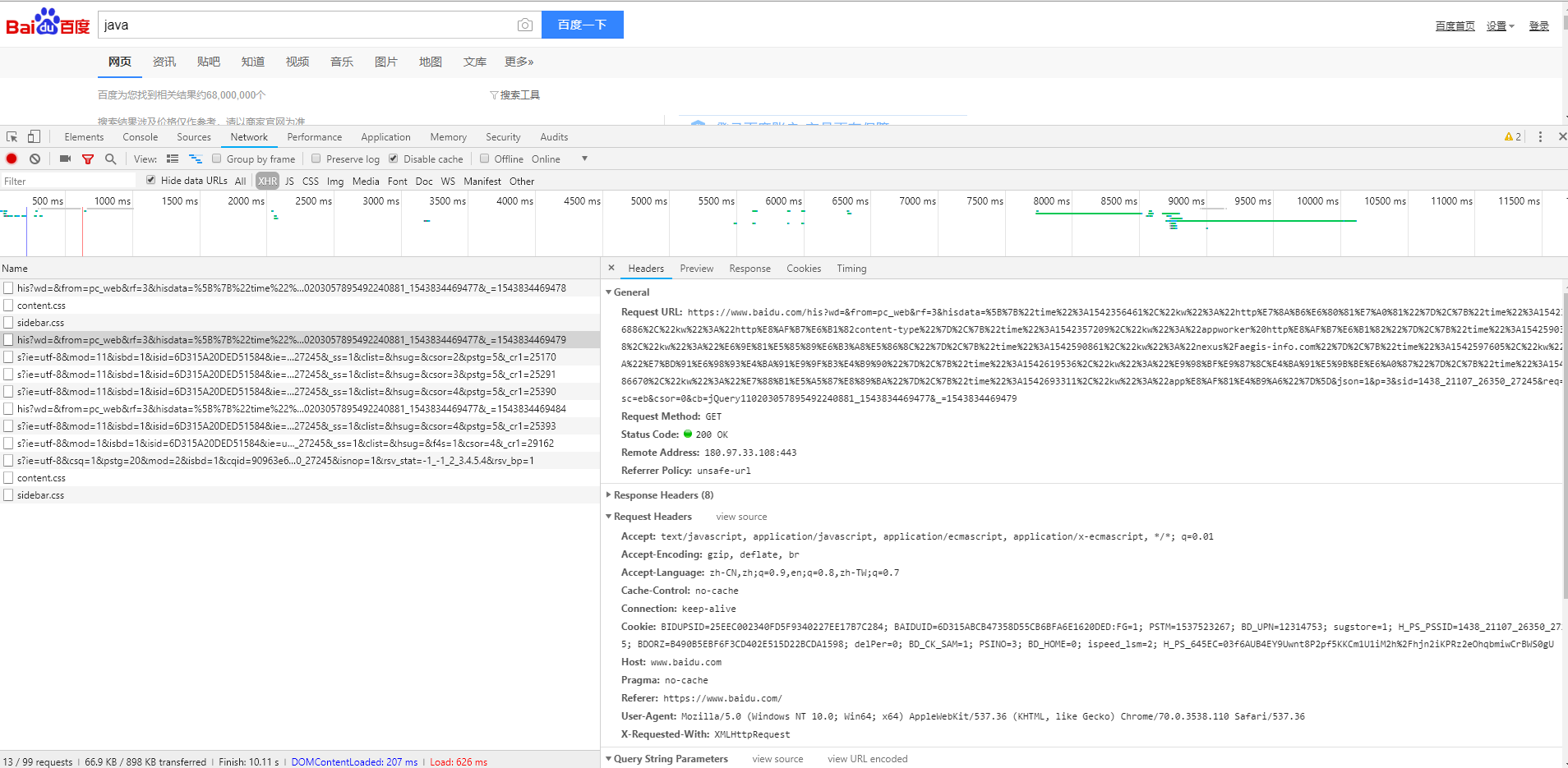
Task: Open the Security panel tab
Action: (503, 137)
